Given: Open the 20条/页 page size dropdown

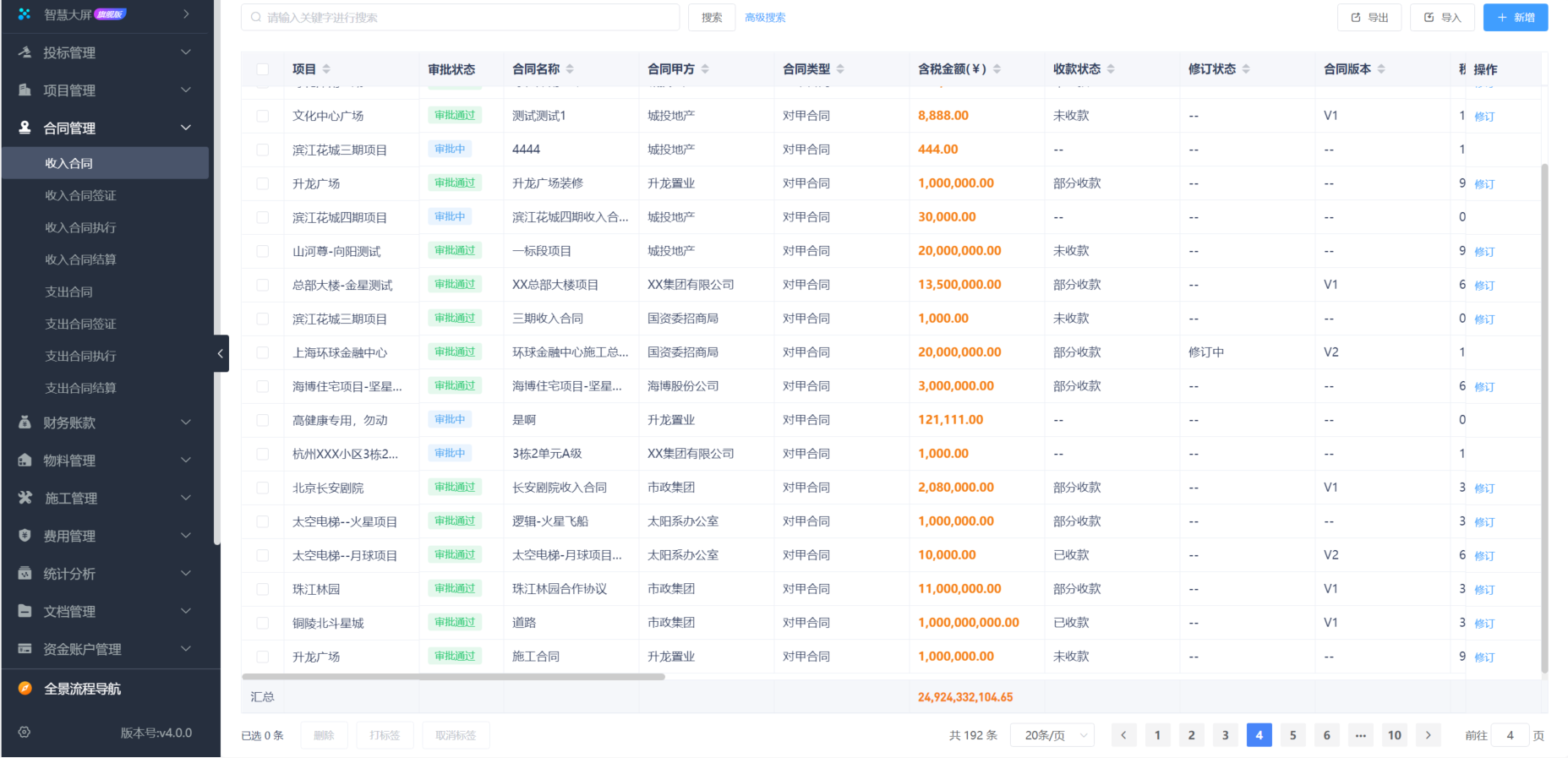Looking at the screenshot, I should 1056,735.
